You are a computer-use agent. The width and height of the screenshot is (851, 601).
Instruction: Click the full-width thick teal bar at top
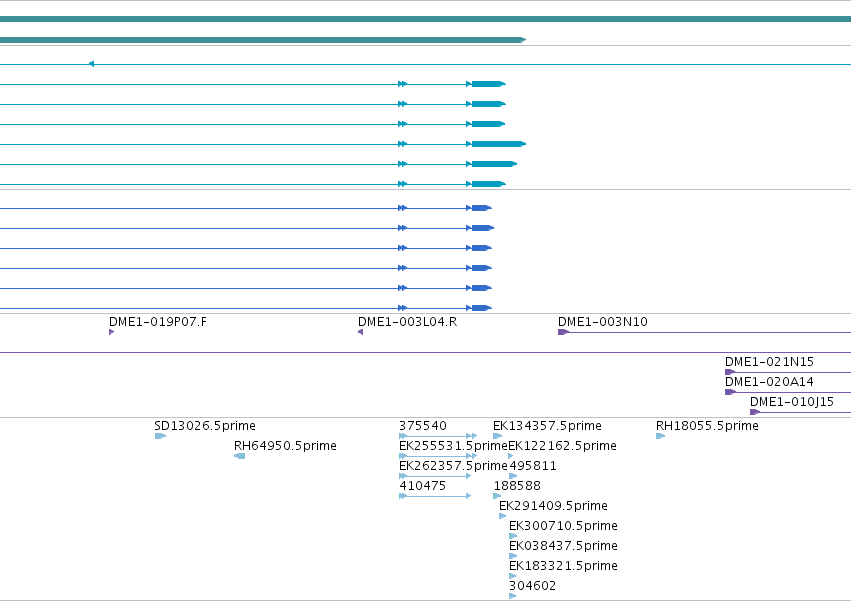point(426,19)
